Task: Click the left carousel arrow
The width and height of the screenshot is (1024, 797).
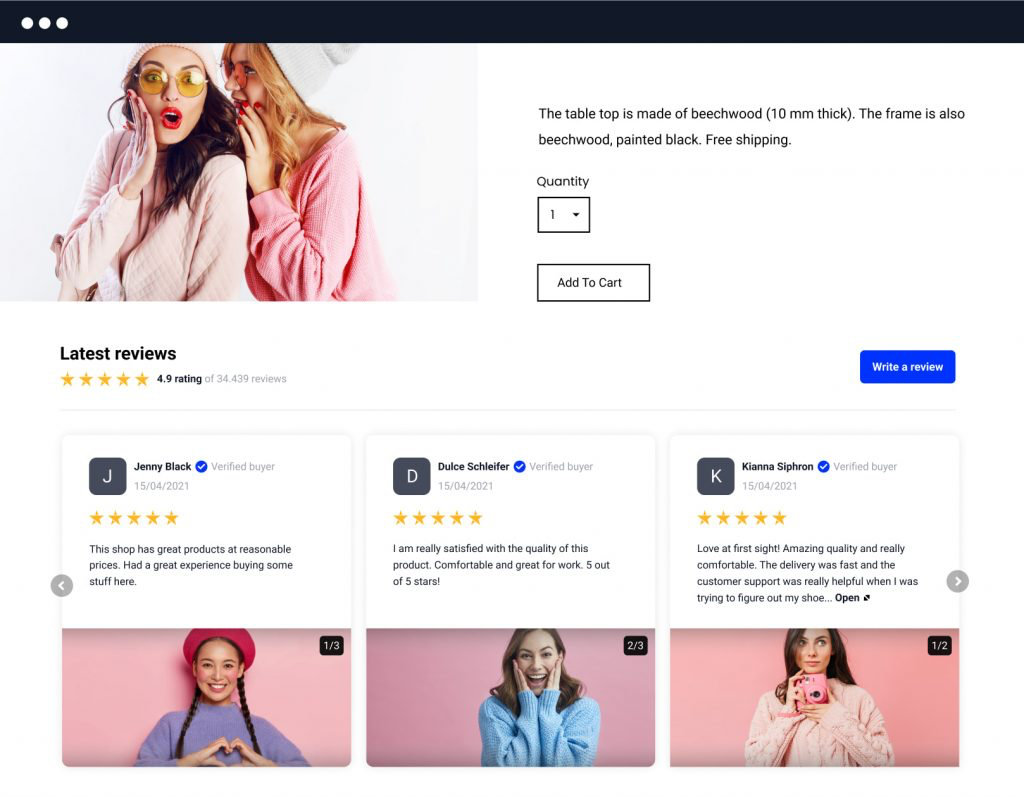Action: coord(62,586)
